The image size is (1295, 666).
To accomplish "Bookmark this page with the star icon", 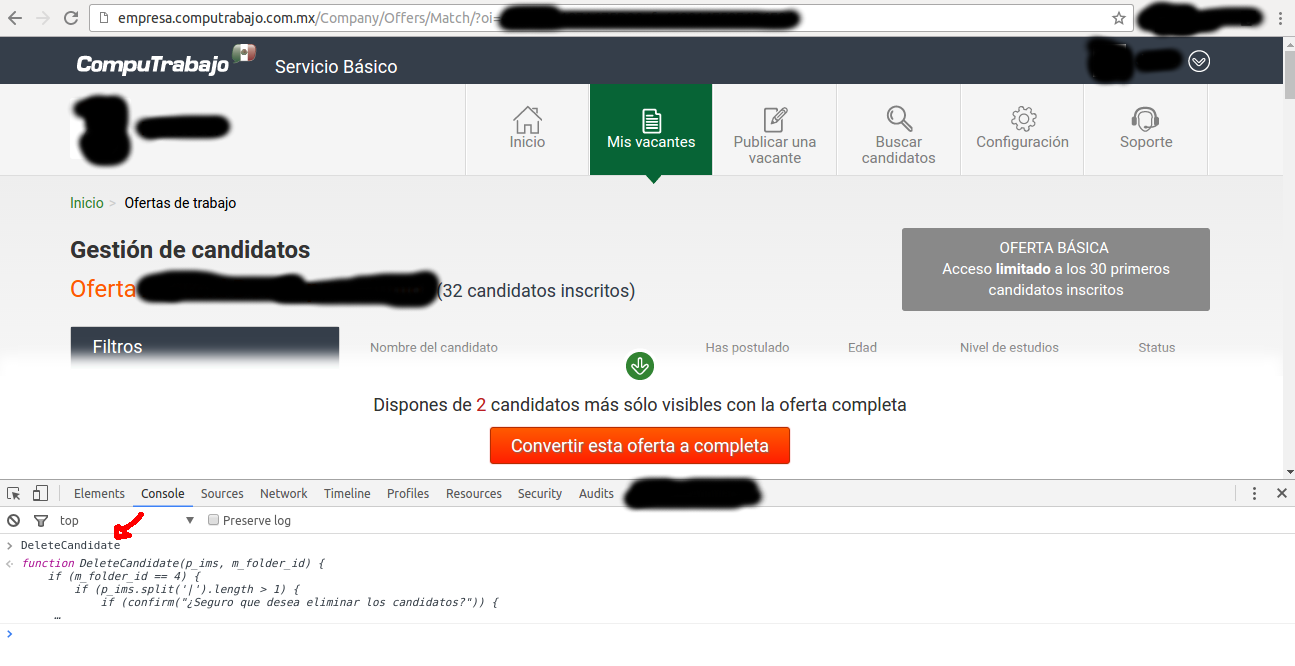I will coord(1119,18).
